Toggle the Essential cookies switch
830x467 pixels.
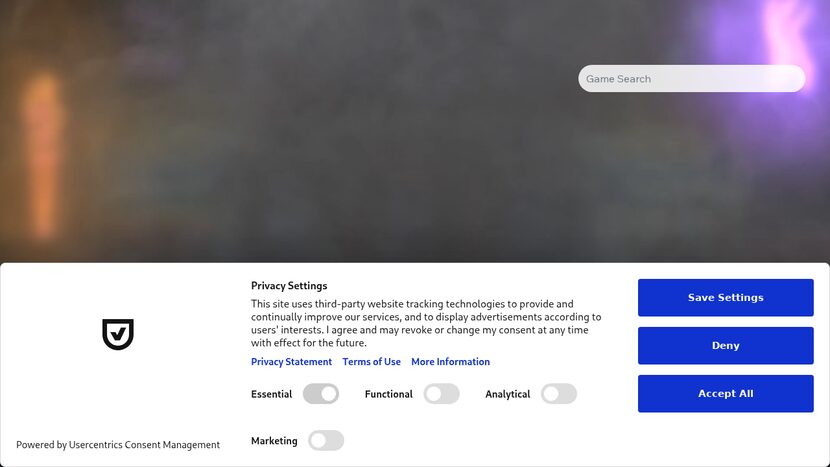321,394
